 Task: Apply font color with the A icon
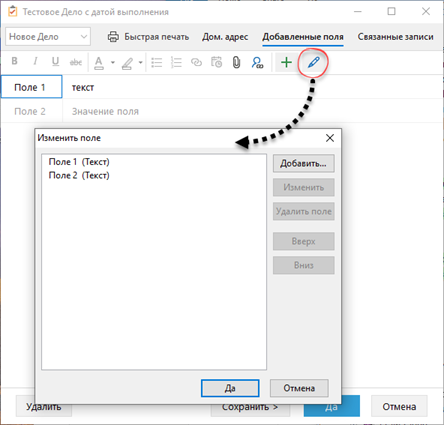click(x=99, y=62)
